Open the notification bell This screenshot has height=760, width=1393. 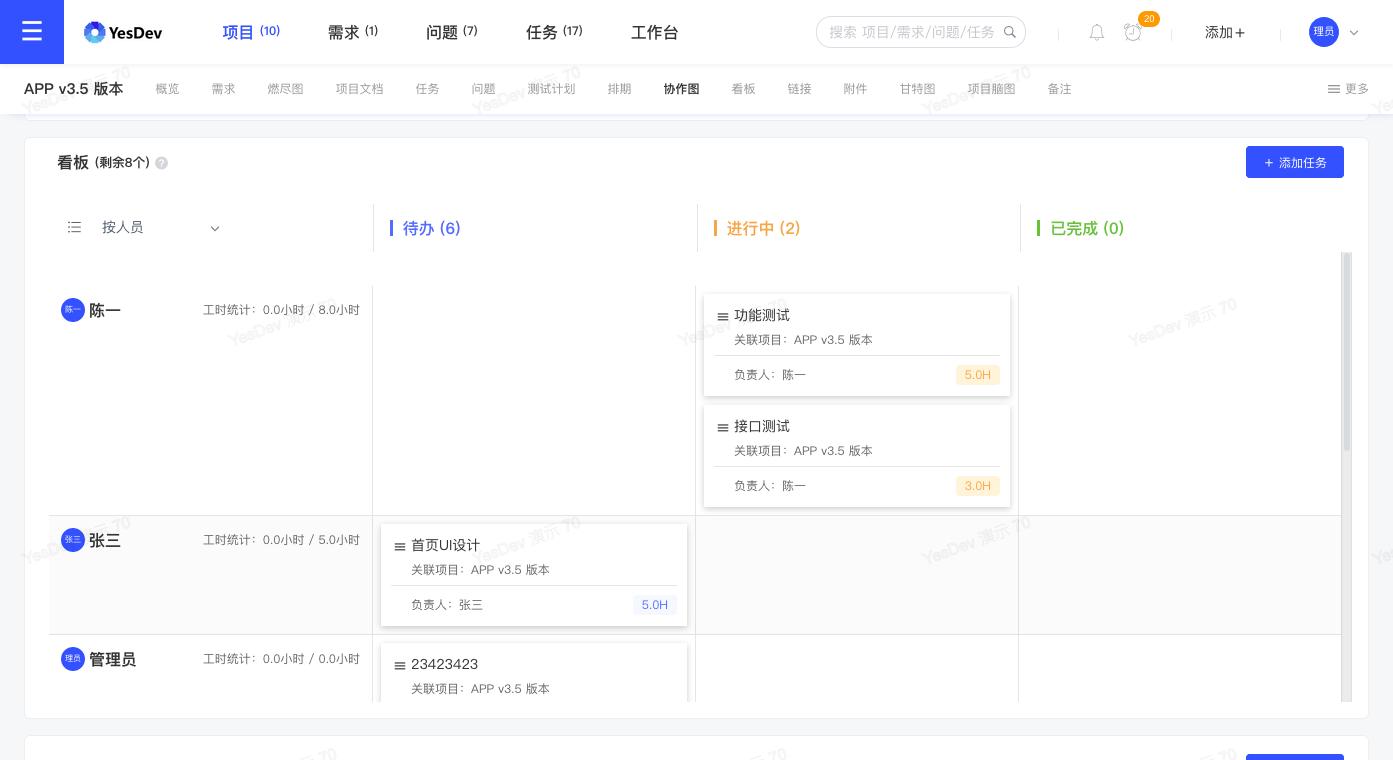pyautogui.click(x=1096, y=32)
